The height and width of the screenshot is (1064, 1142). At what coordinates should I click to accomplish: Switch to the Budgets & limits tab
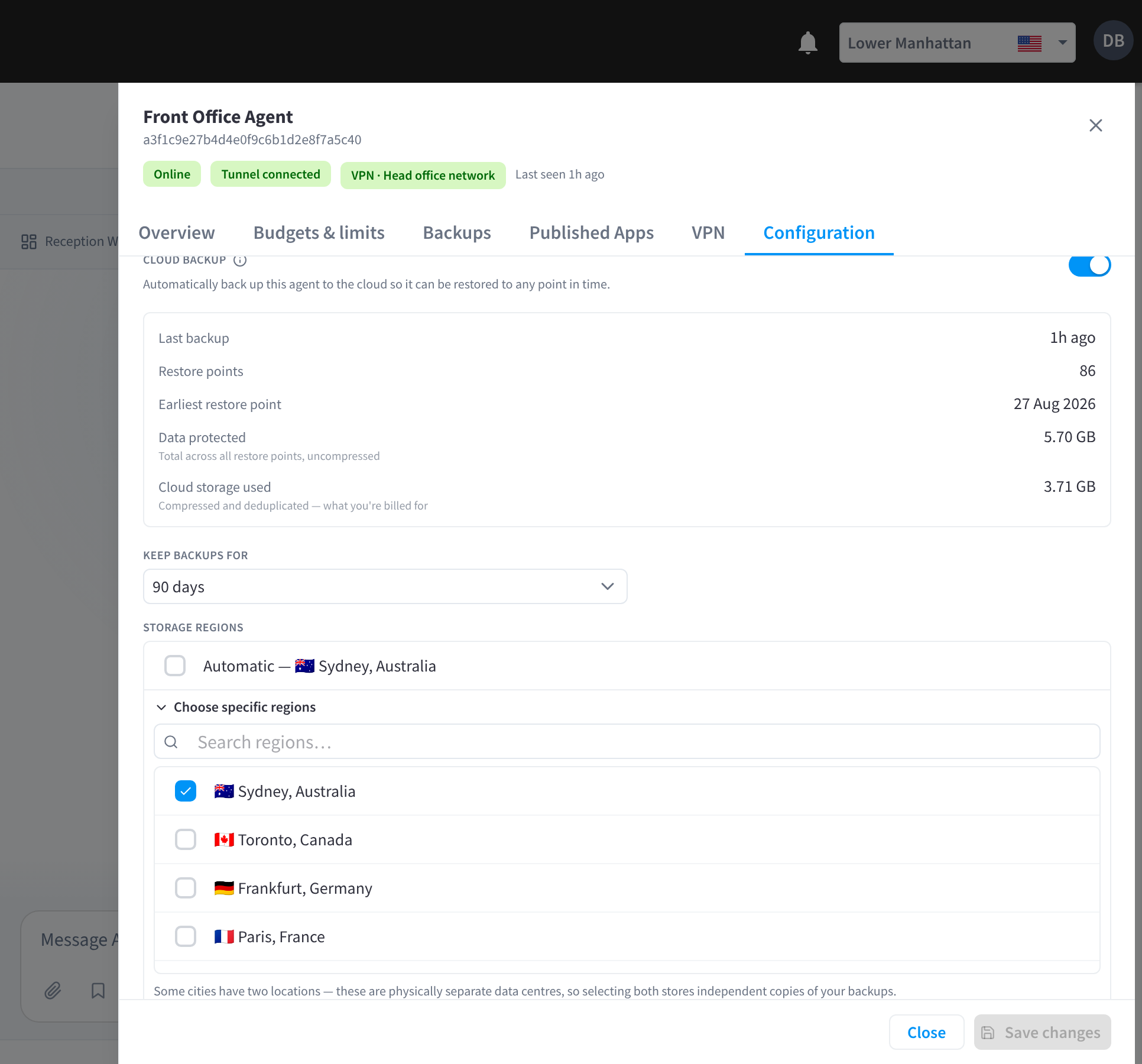click(319, 233)
